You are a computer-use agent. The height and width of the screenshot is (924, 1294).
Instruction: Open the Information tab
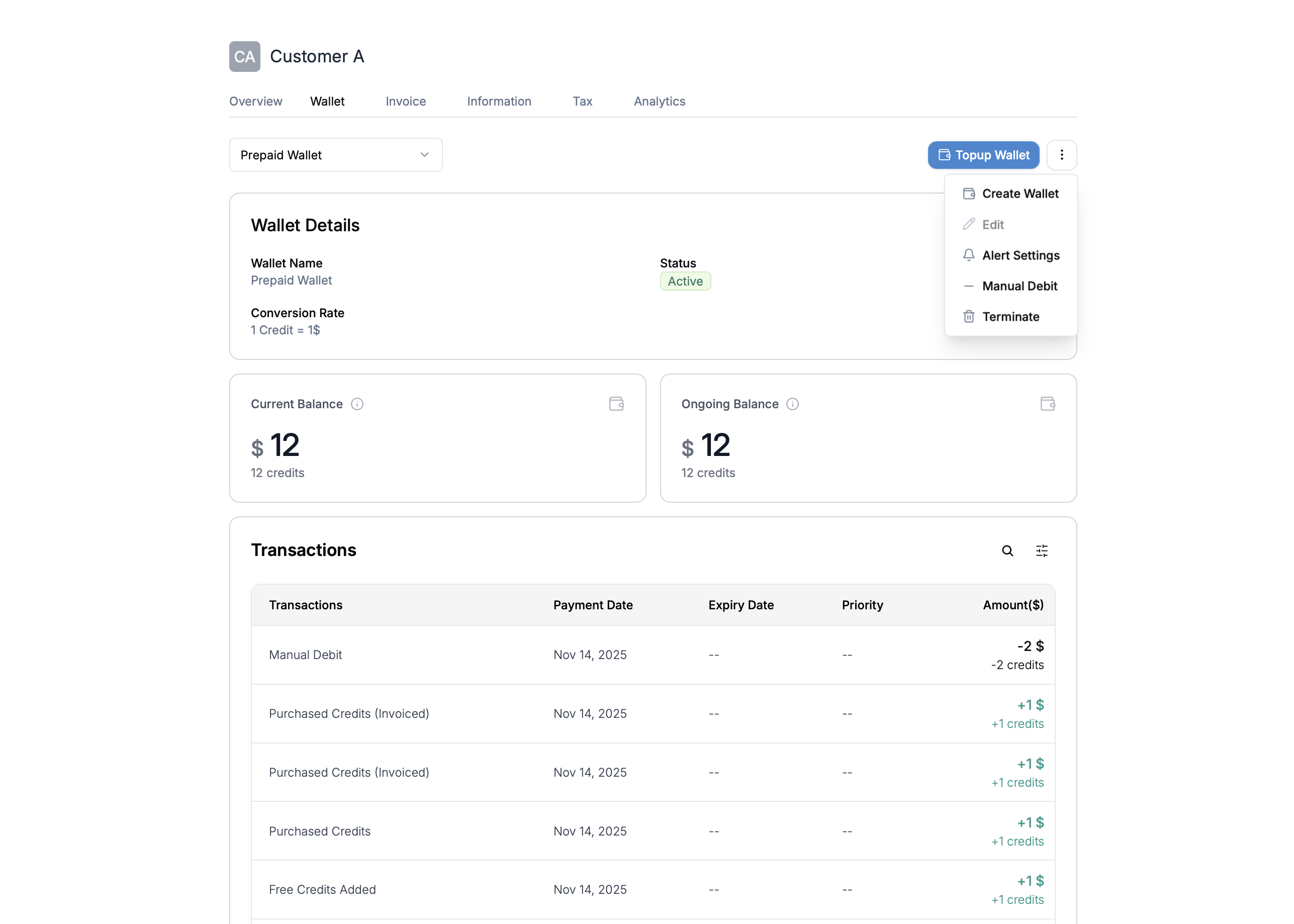499,101
